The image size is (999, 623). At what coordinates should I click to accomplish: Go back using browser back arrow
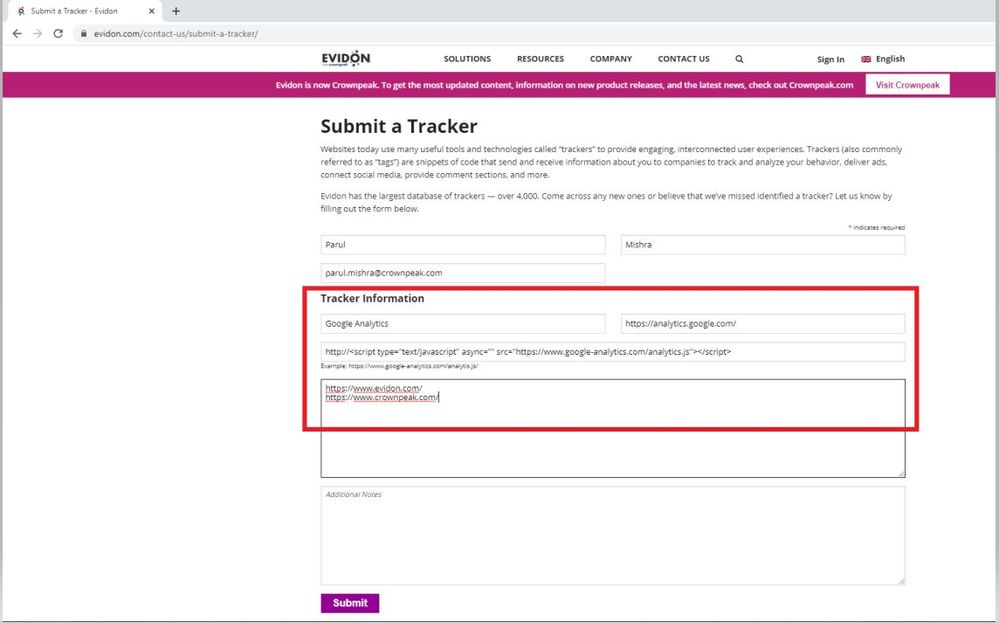[17, 34]
